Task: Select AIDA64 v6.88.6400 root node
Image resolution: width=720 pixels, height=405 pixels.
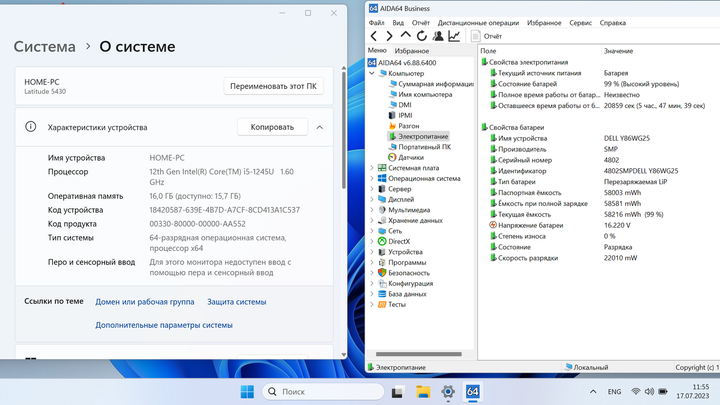Action: coord(402,63)
